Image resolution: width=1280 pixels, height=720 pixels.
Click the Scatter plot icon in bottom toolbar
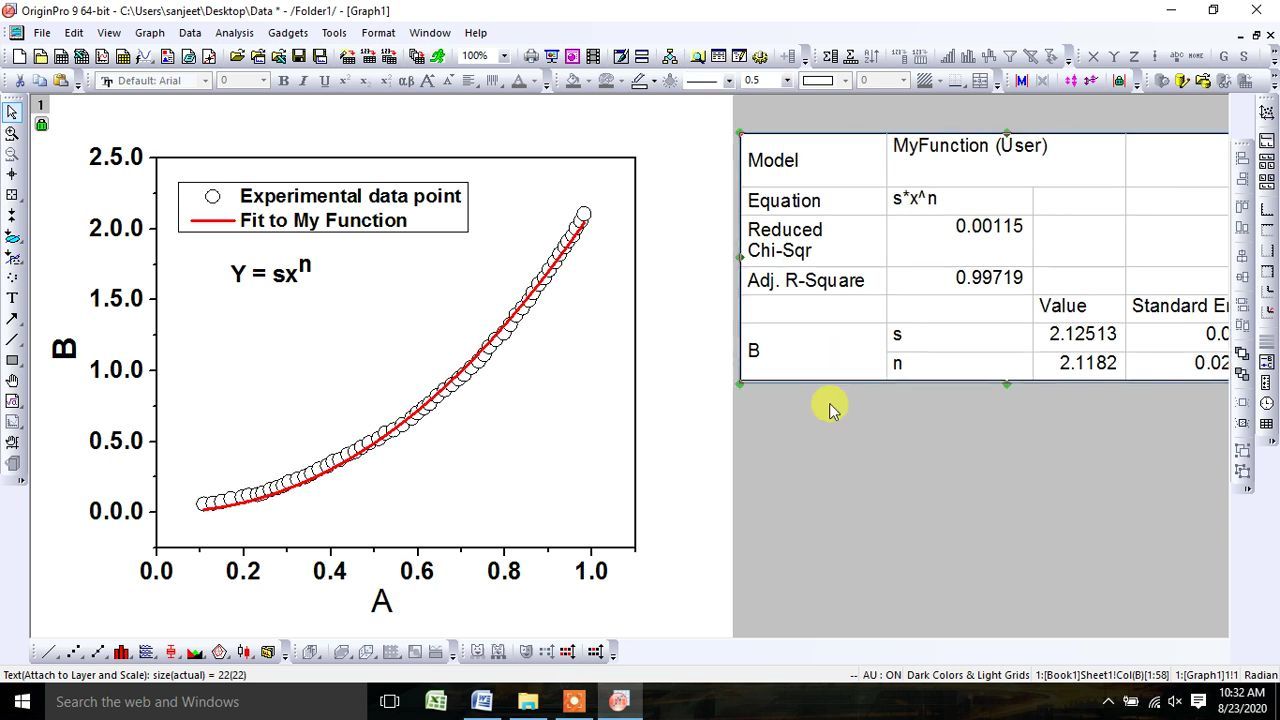click(73, 652)
